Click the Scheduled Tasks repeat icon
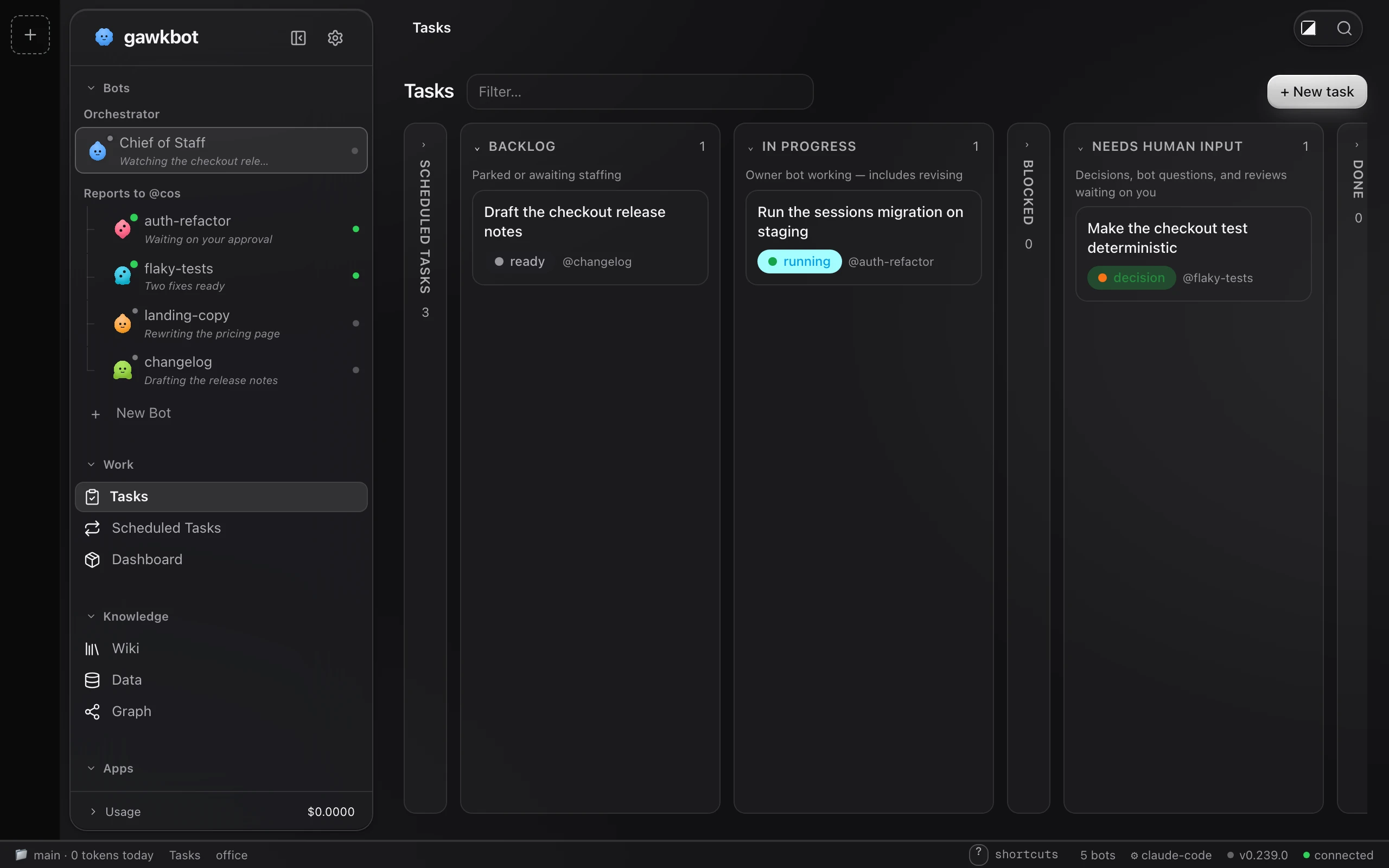The image size is (1389, 868). tap(92, 528)
